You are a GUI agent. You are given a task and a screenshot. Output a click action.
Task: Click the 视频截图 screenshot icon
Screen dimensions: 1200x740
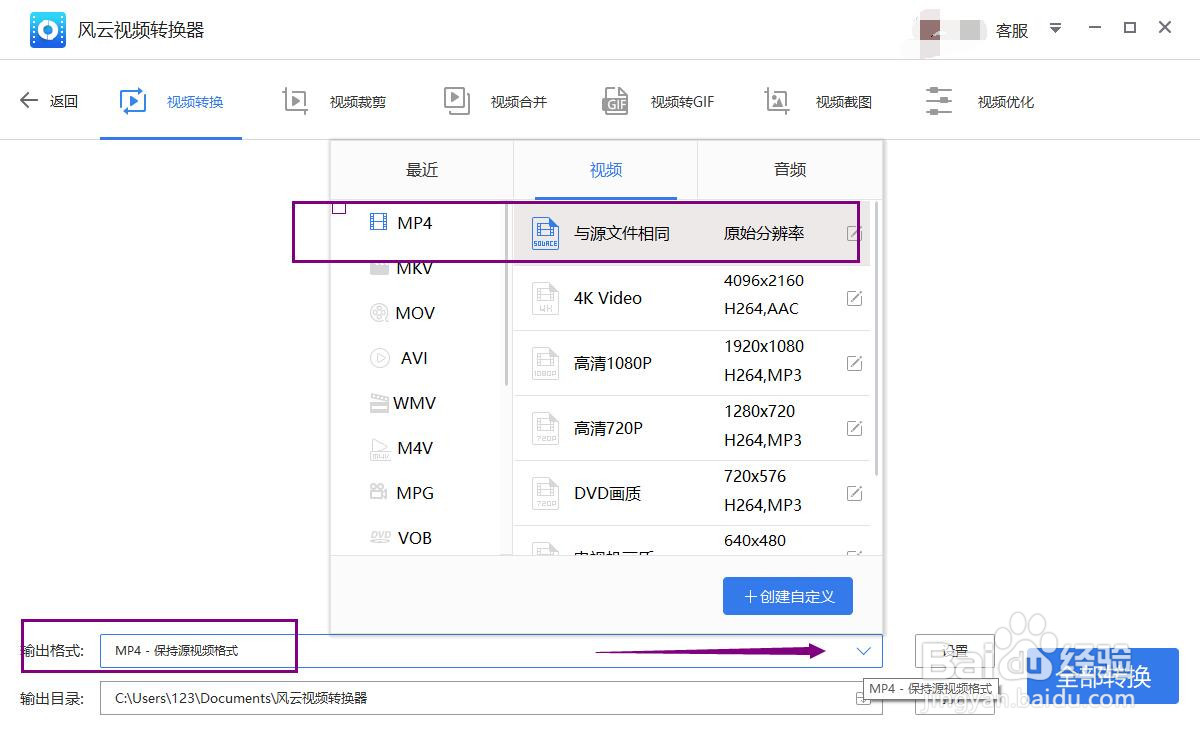click(x=777, y=101)
